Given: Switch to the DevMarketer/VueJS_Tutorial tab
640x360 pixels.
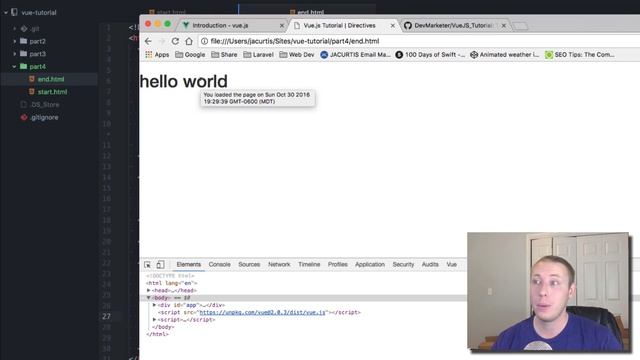Looking at the screenshot, I should tap(453, 25).
